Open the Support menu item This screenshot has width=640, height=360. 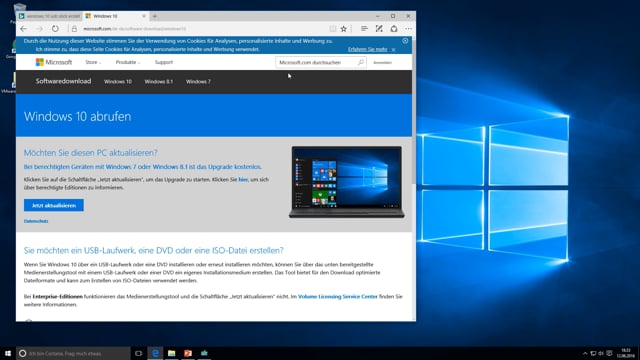164,62
